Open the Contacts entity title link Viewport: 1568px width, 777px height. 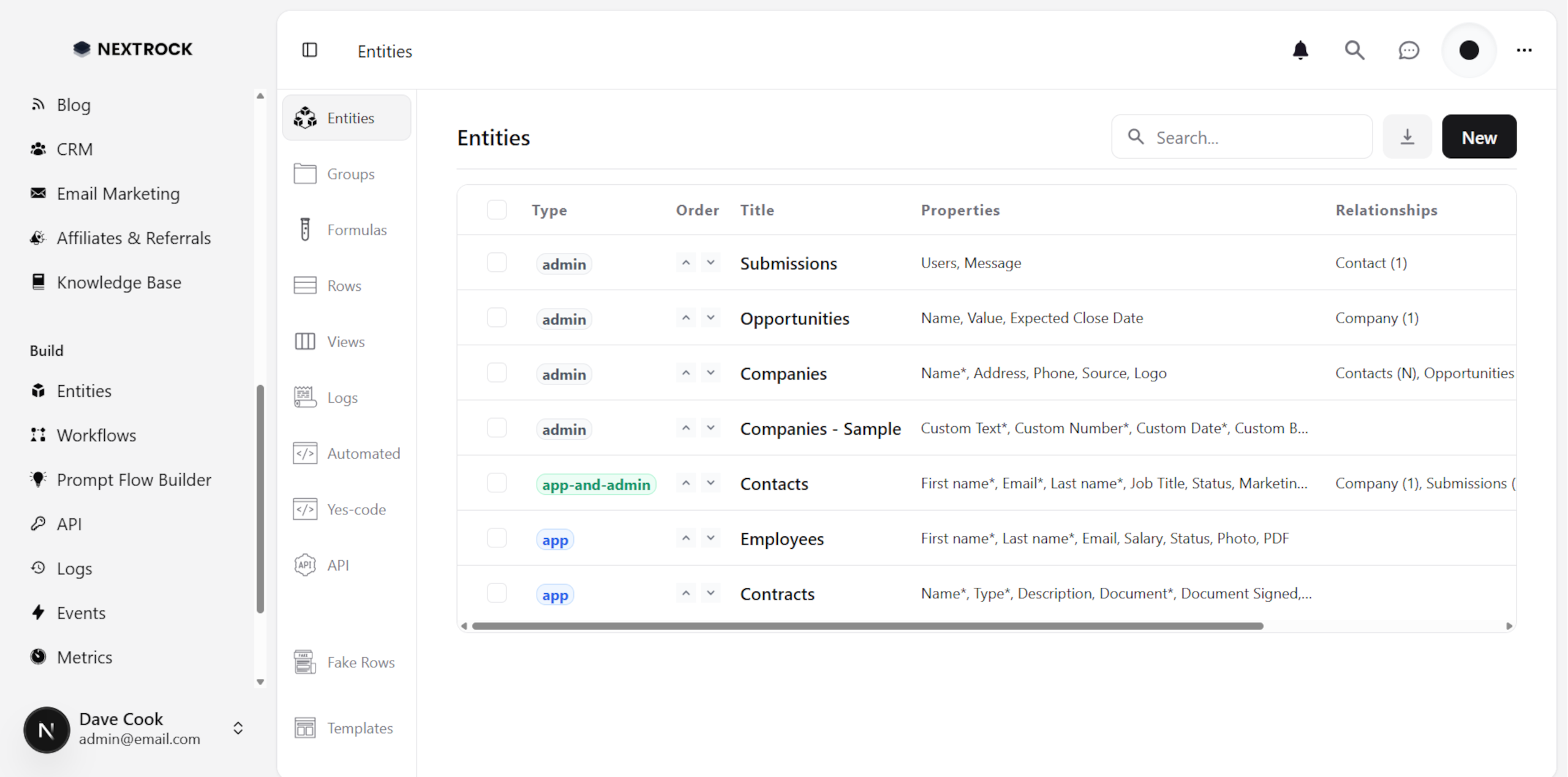point(774,483)
